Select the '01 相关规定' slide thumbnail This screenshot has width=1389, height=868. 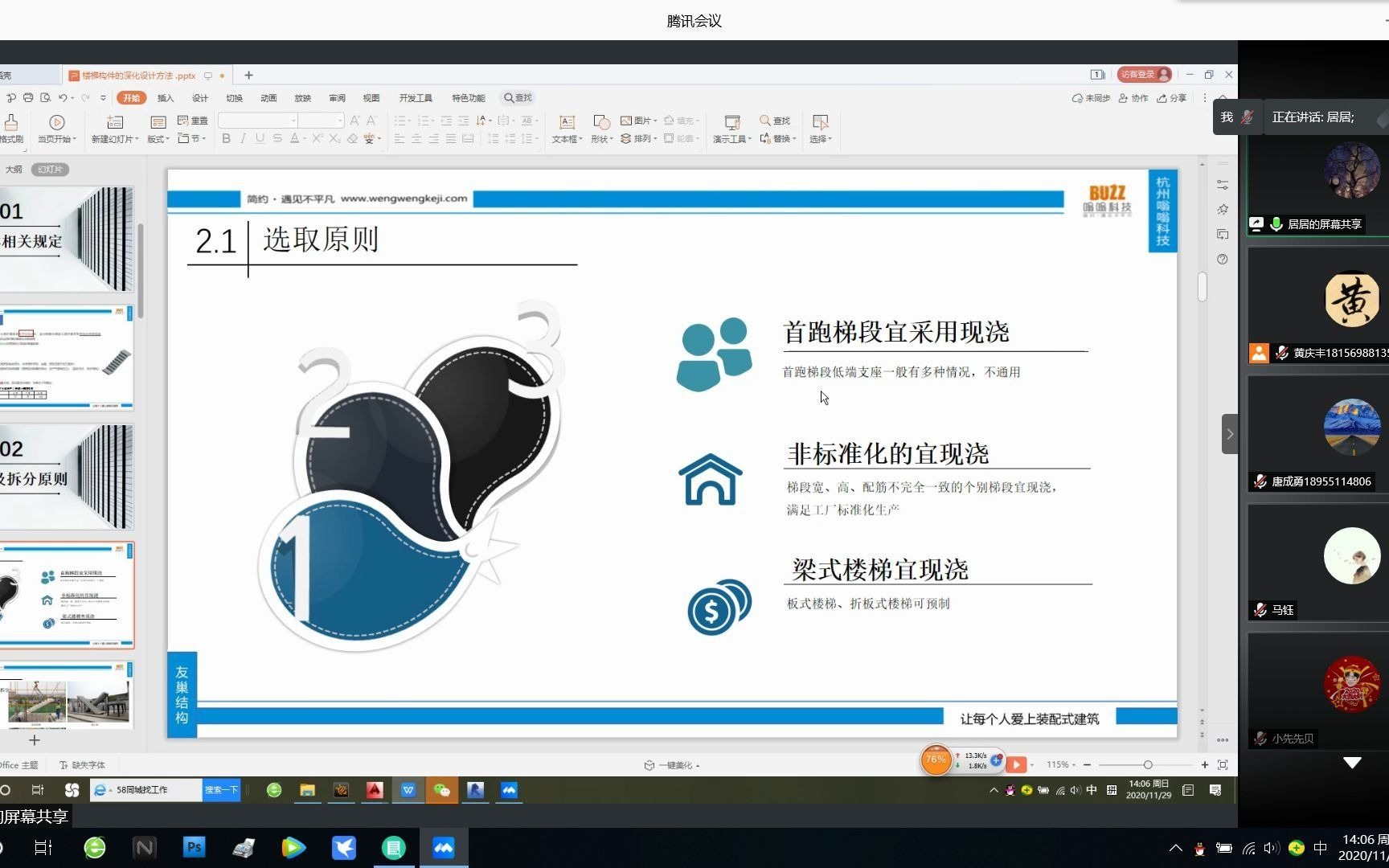click(67, 239)
